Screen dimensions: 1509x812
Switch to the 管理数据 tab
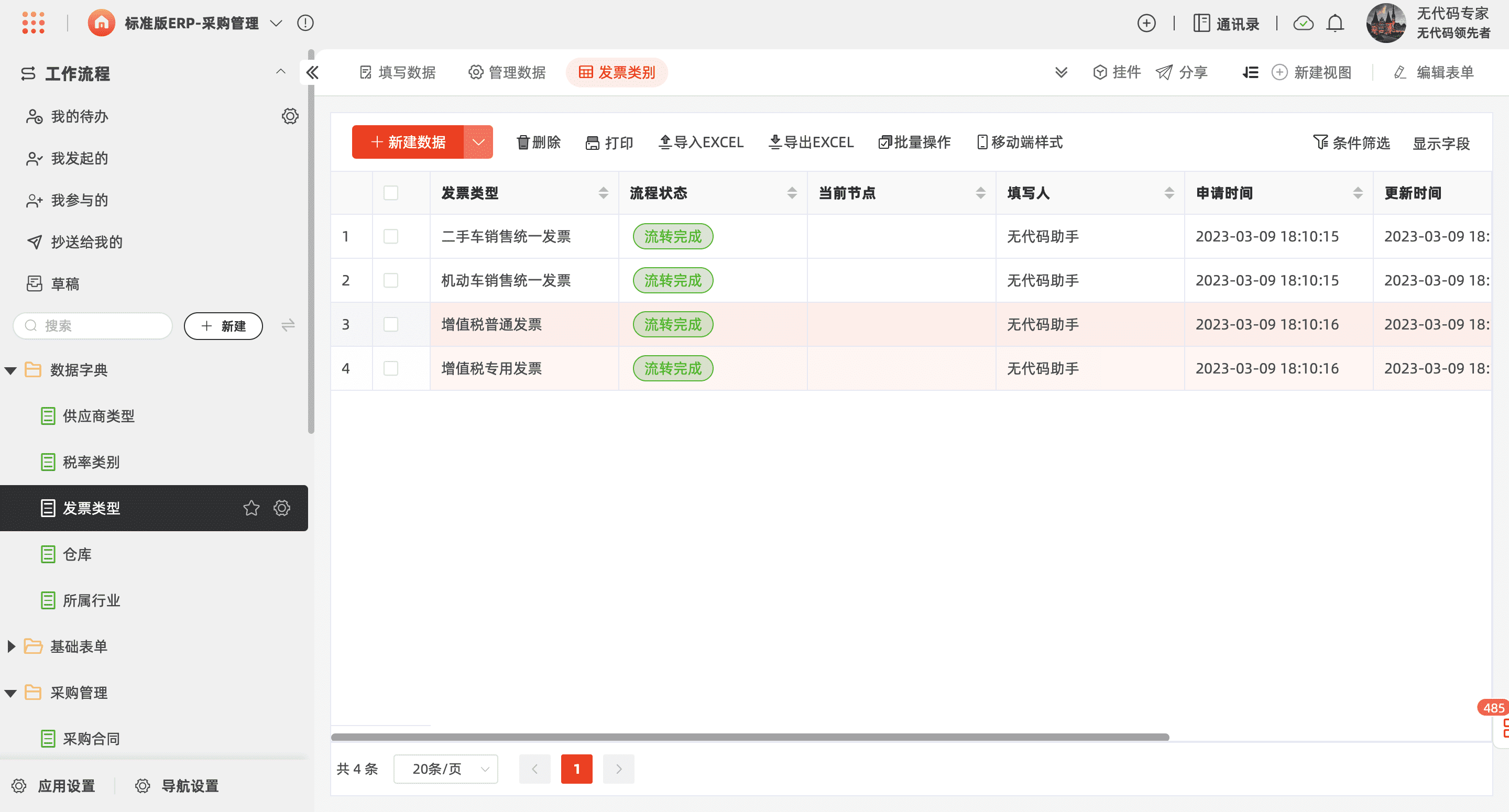(x=507, y=73)
